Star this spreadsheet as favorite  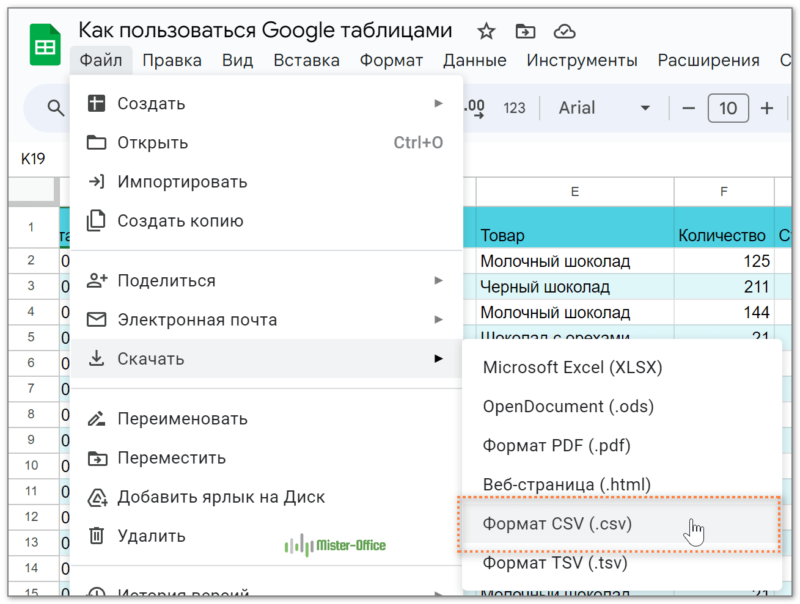coord(485,31)
